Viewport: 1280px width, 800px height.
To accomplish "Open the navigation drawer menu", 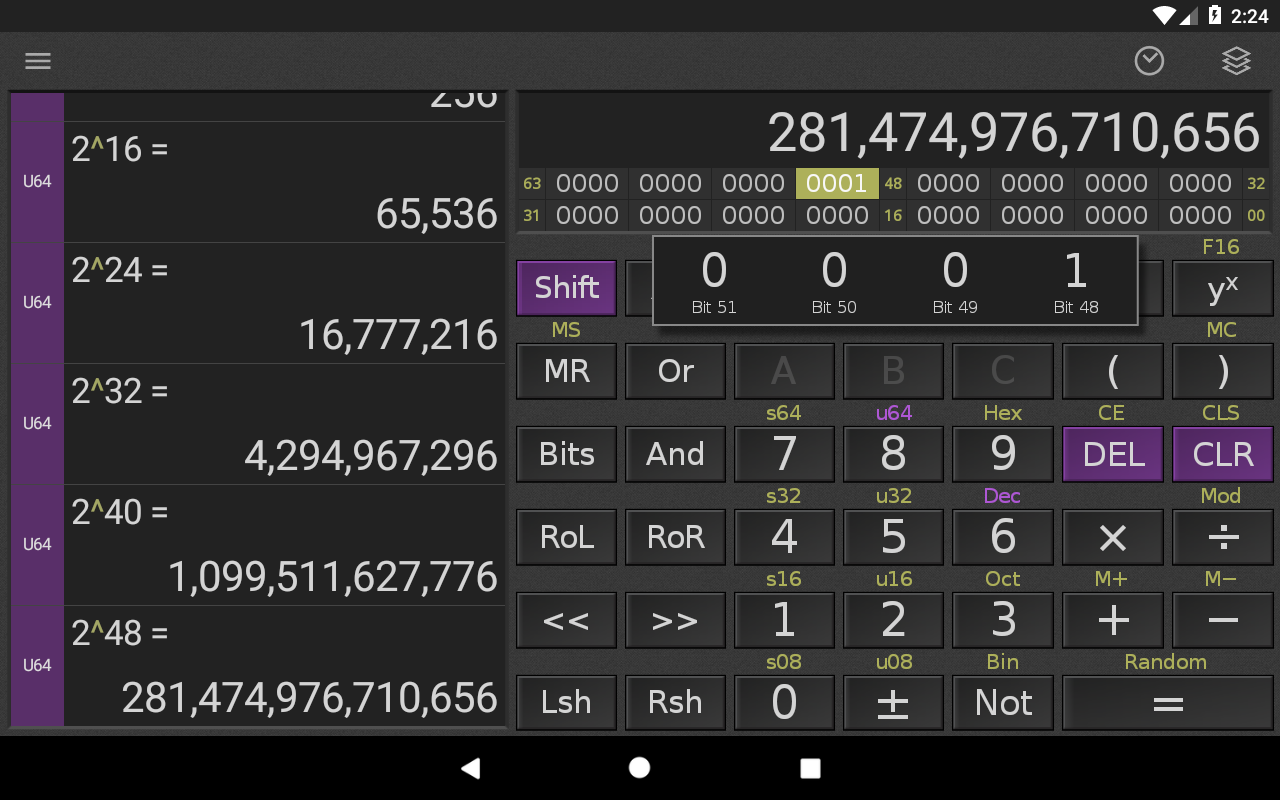I will (x=37, y=60).
